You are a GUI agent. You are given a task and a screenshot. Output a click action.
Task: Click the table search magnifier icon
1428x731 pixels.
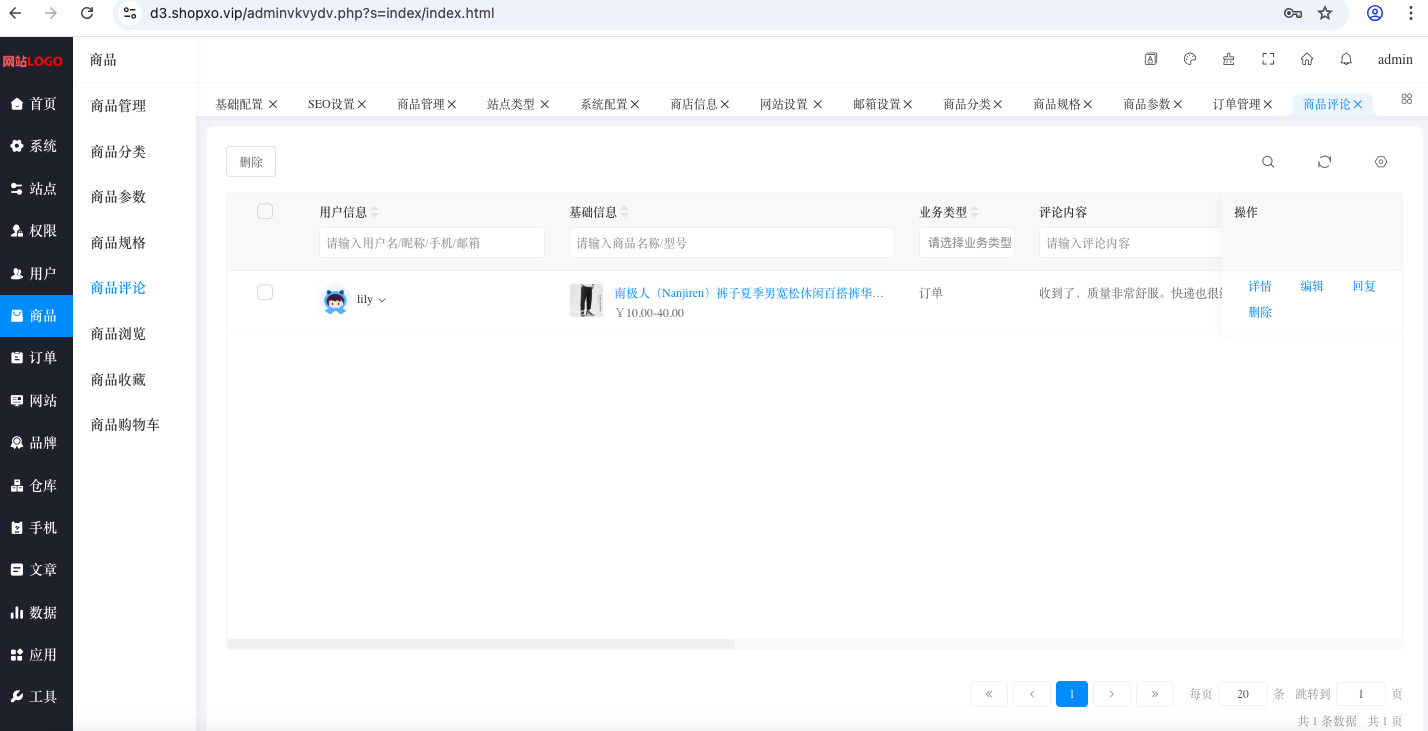click(x=1268, y=162)
